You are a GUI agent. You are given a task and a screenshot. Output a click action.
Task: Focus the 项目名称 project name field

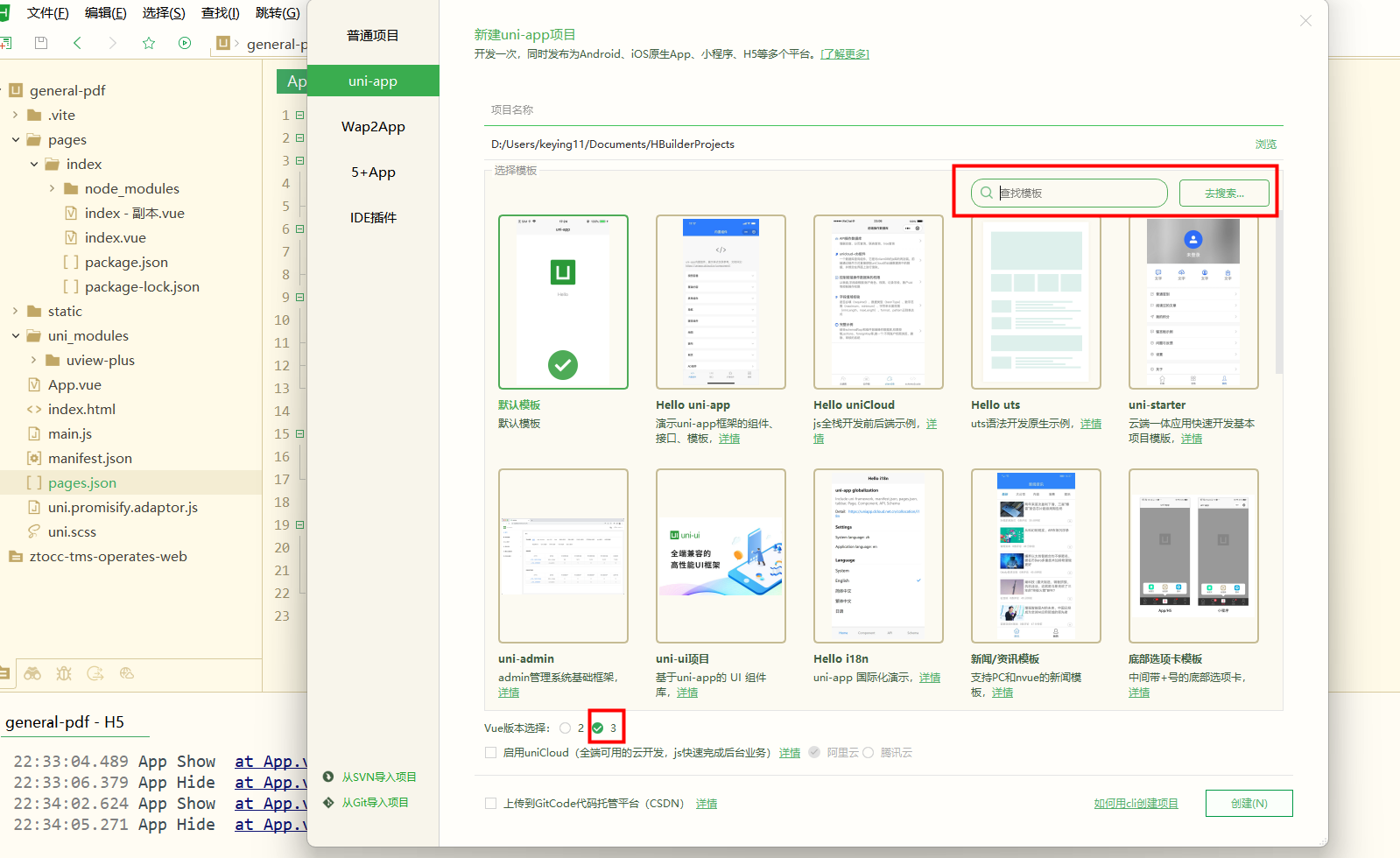point(883,110)
